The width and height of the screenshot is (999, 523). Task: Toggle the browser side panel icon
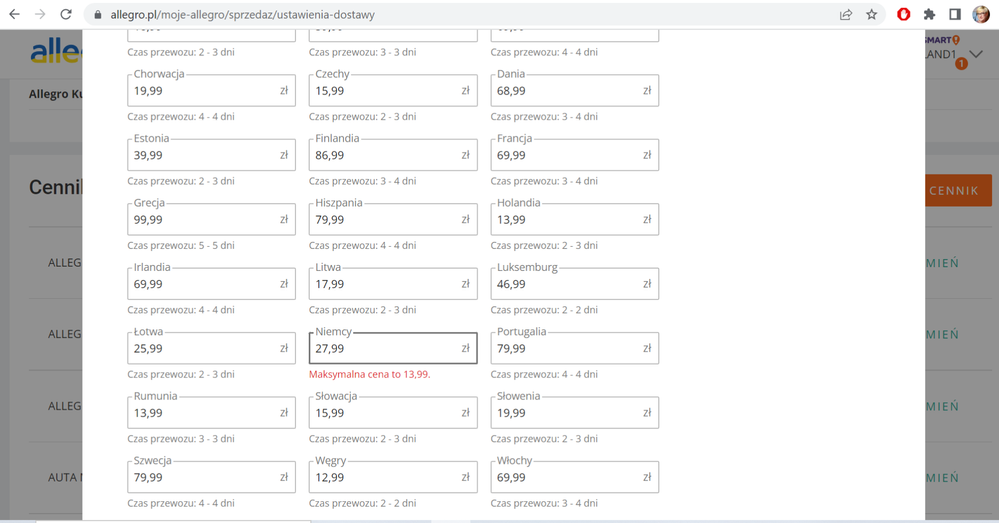[955, 15]
